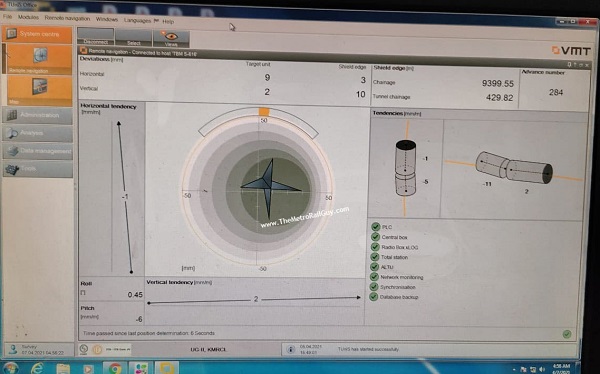This screenshot has height=374, width=600.
Task: Click the Select toolbar button
Action: 134,38
